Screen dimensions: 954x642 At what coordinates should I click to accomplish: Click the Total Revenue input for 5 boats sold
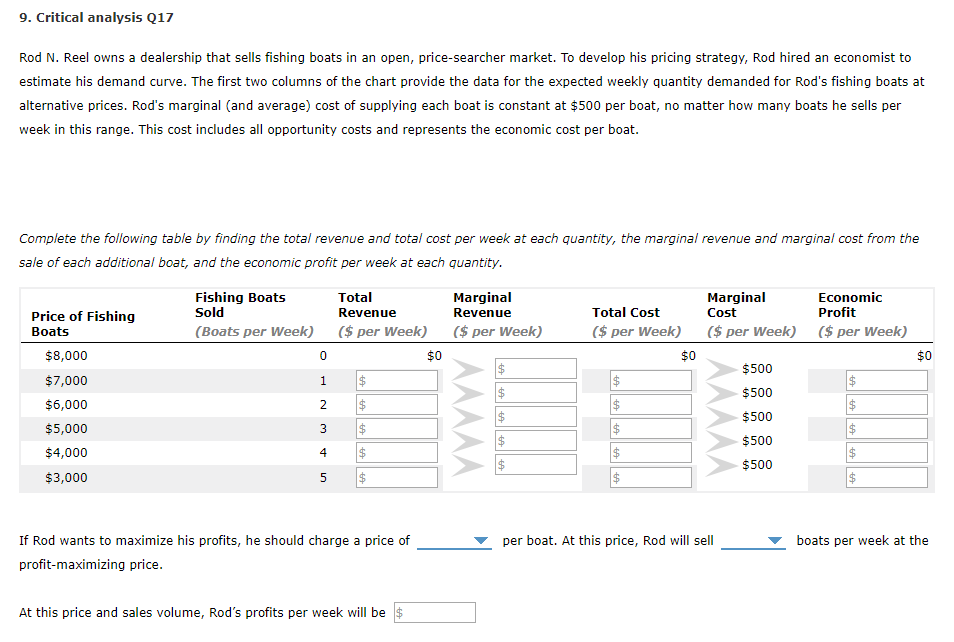pos(396,477)
